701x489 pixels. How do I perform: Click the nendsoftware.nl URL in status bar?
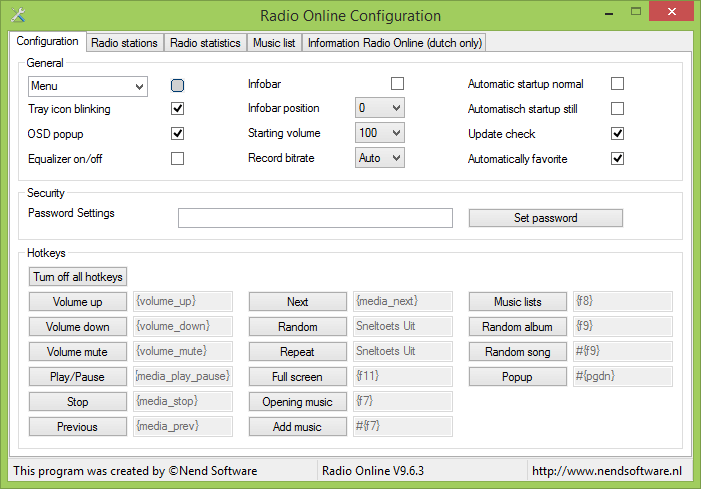(607, 471)
